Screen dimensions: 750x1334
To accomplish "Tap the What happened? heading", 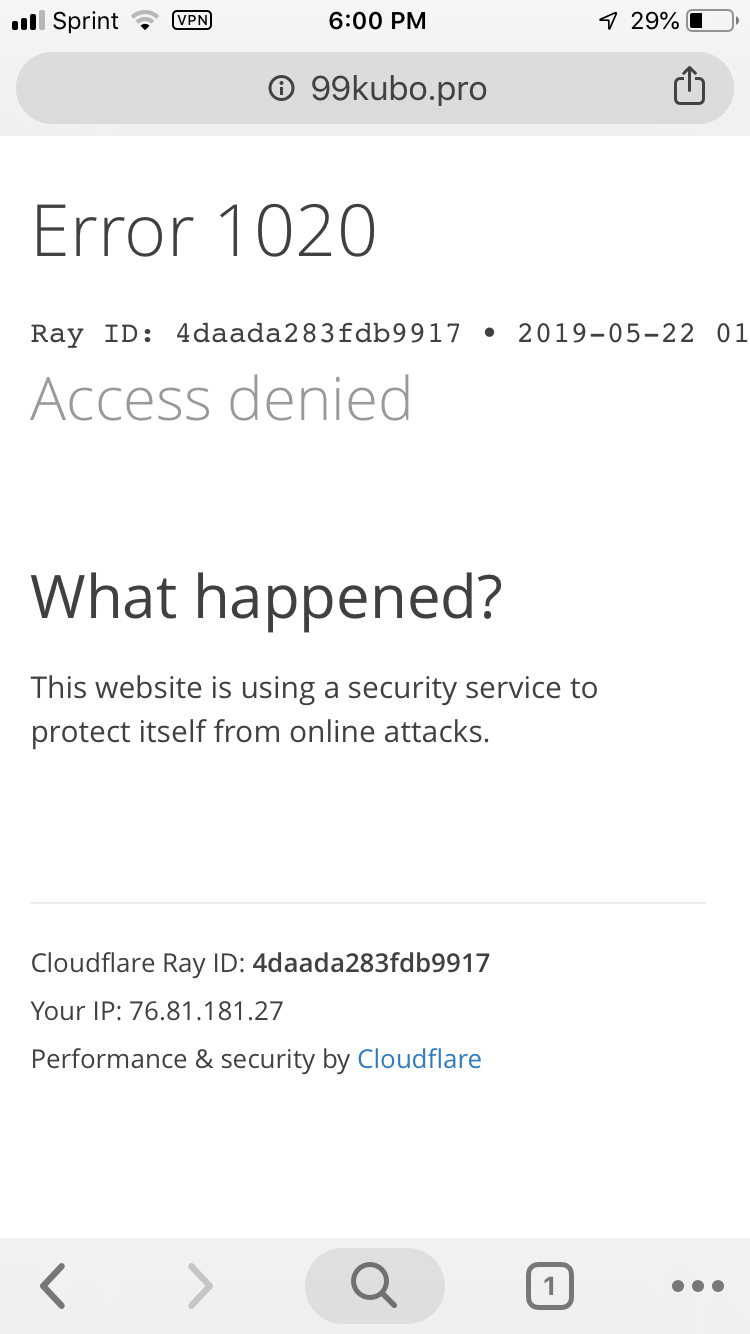I will (266, 595).
